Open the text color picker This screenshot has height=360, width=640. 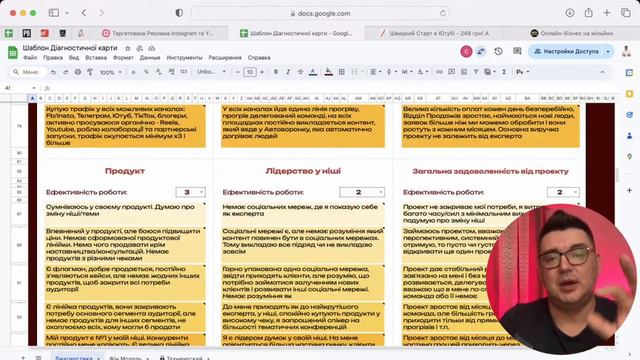tap(313, 72)
